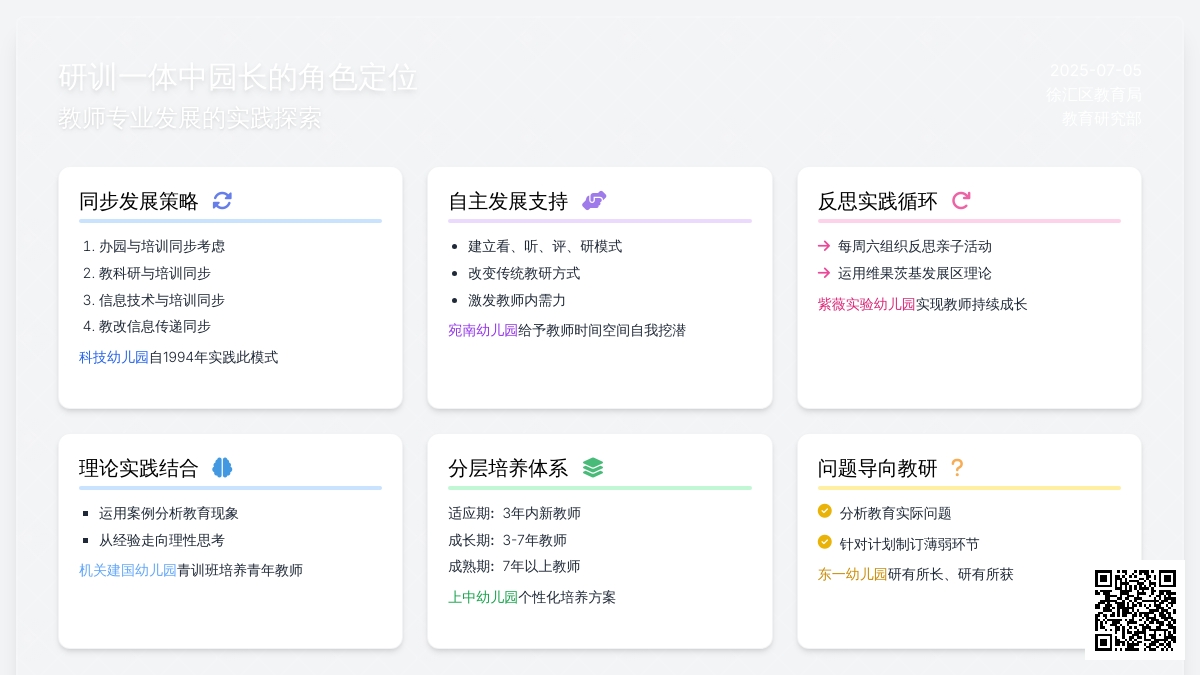Click the text 教育研究部

tap(1102, 119)
